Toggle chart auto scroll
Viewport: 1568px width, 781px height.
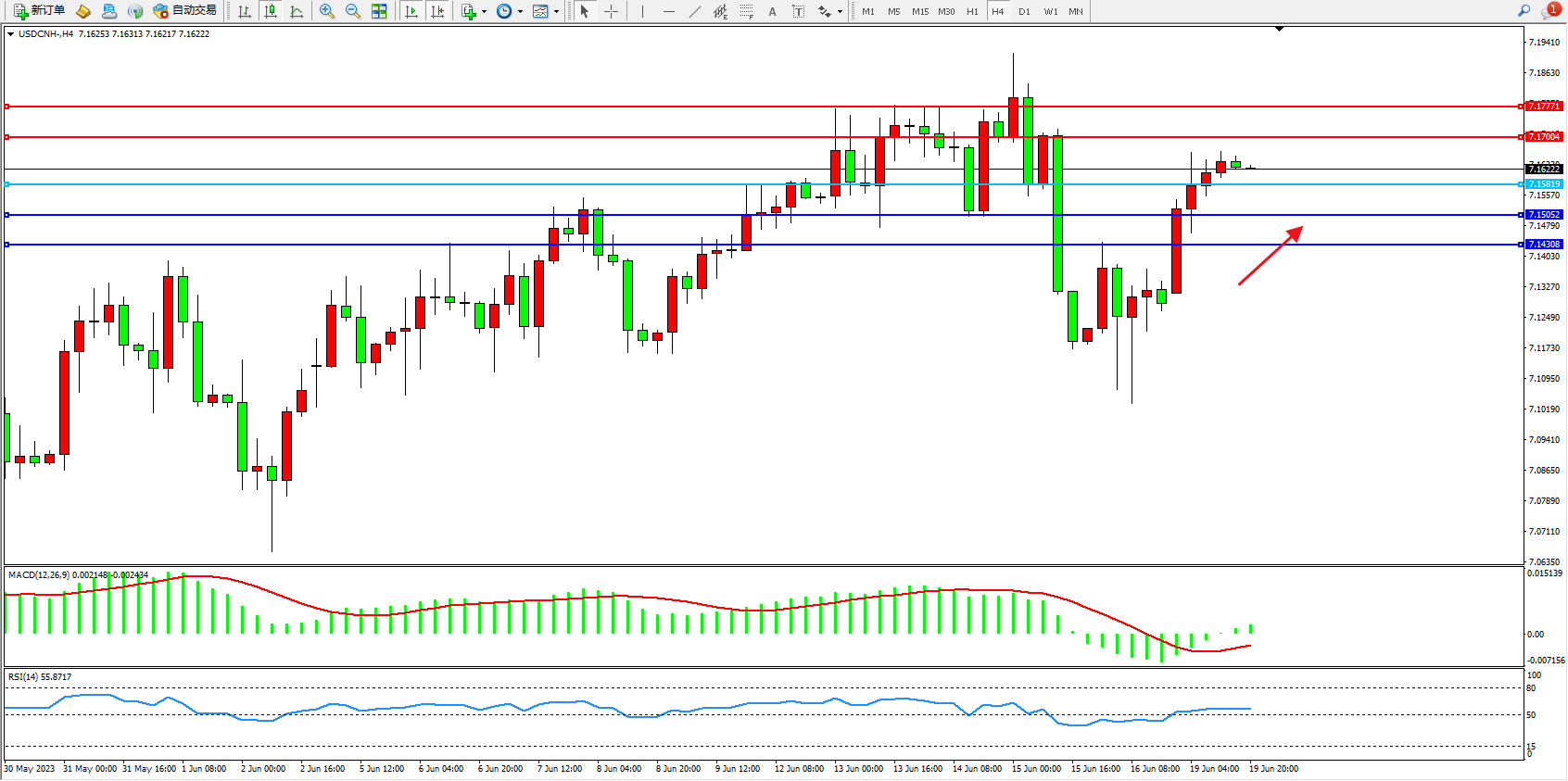(x=411, y=11)
